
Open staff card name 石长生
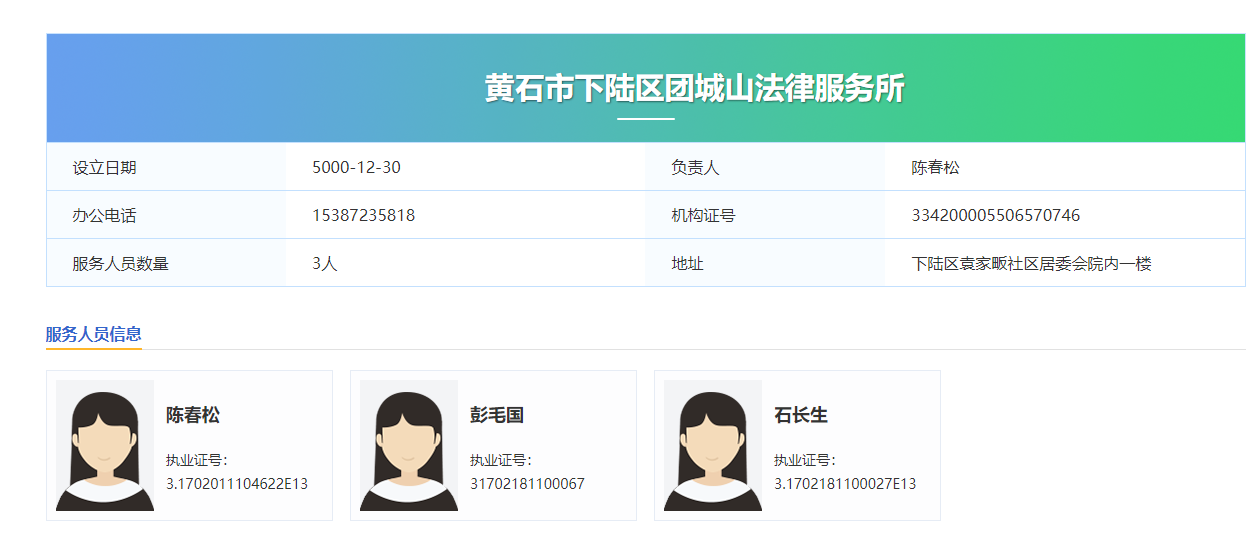tap(801, 415)
